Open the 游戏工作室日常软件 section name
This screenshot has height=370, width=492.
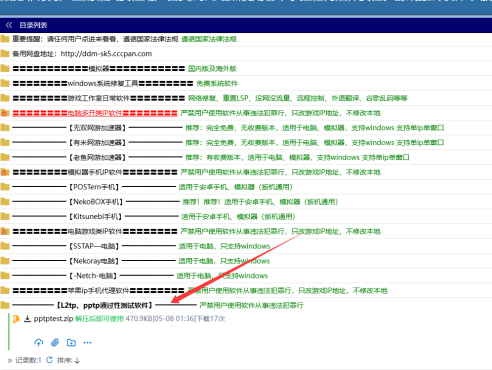pyautogui.click(x=99, y=98)
